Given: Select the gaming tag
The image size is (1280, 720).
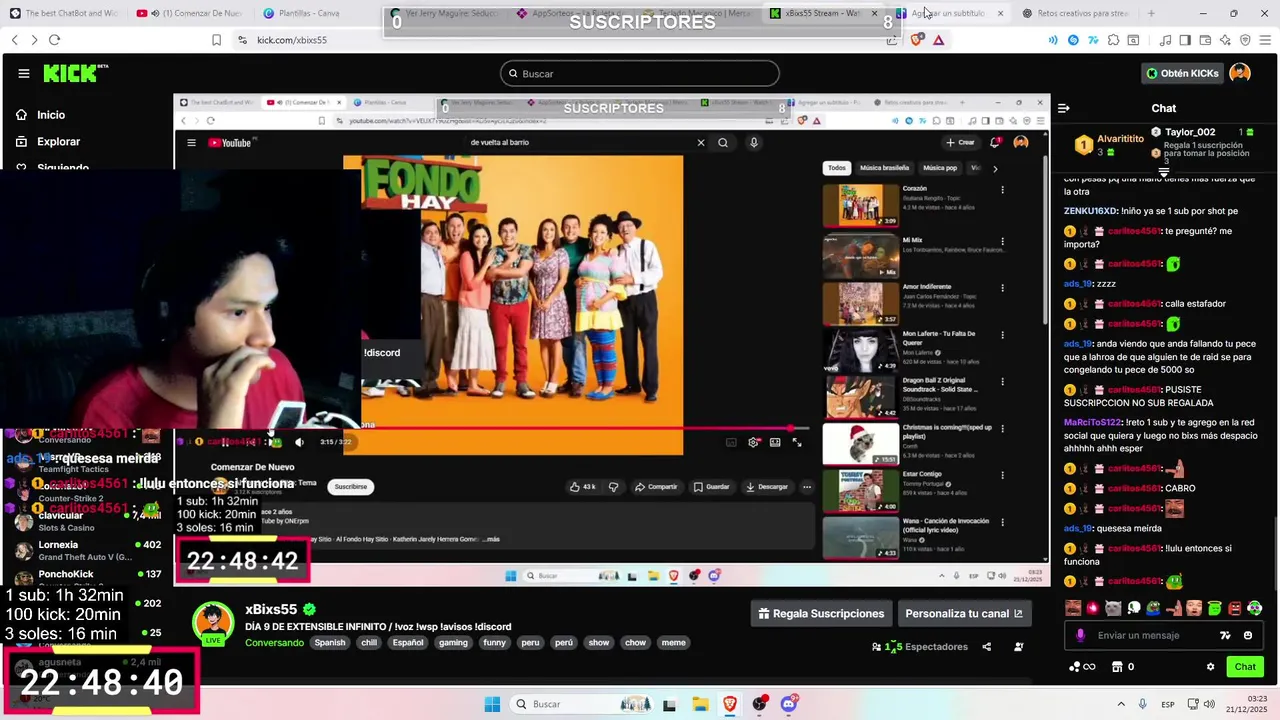Looking at the screenshot, I should [x=453, y=643].
